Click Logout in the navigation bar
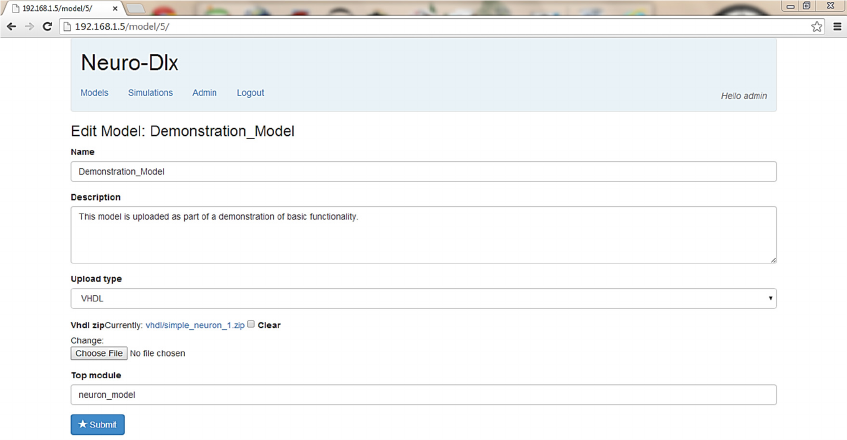Screen dimensions: 847x440 coord(250,93)
